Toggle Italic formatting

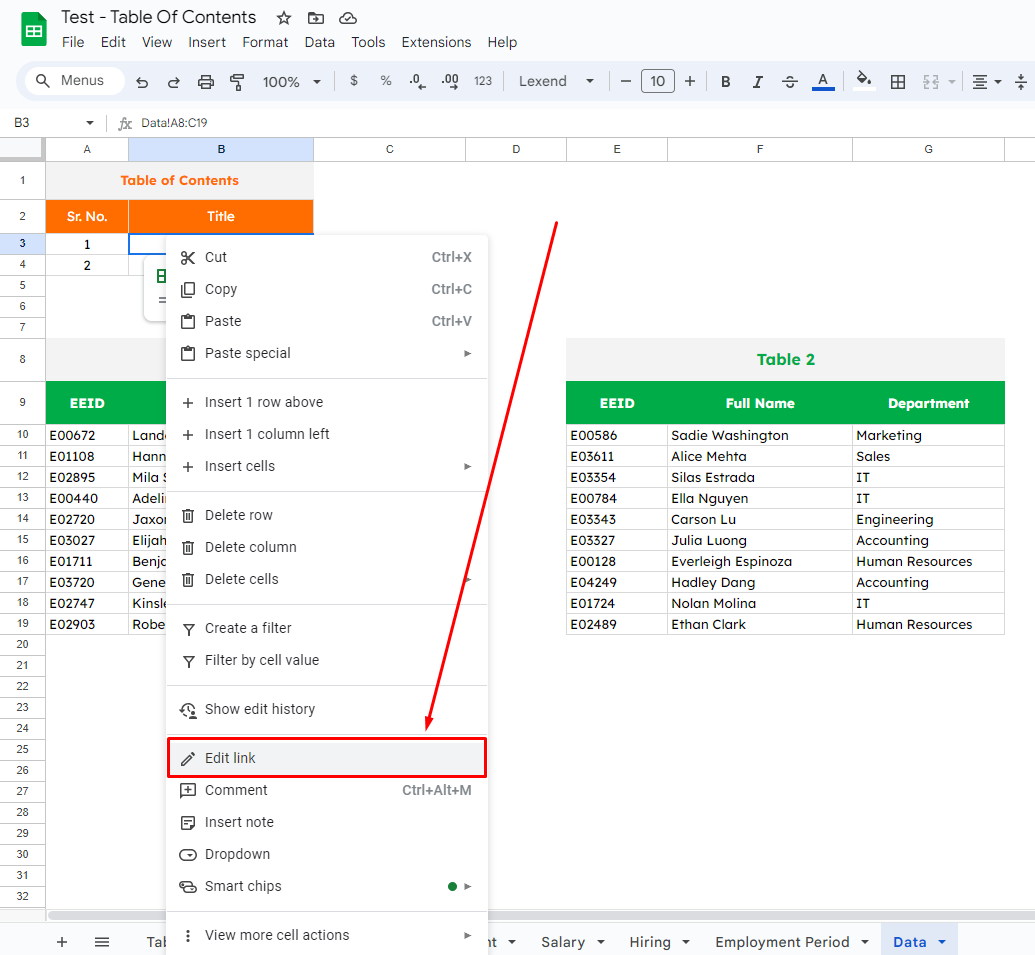point(758,82)
